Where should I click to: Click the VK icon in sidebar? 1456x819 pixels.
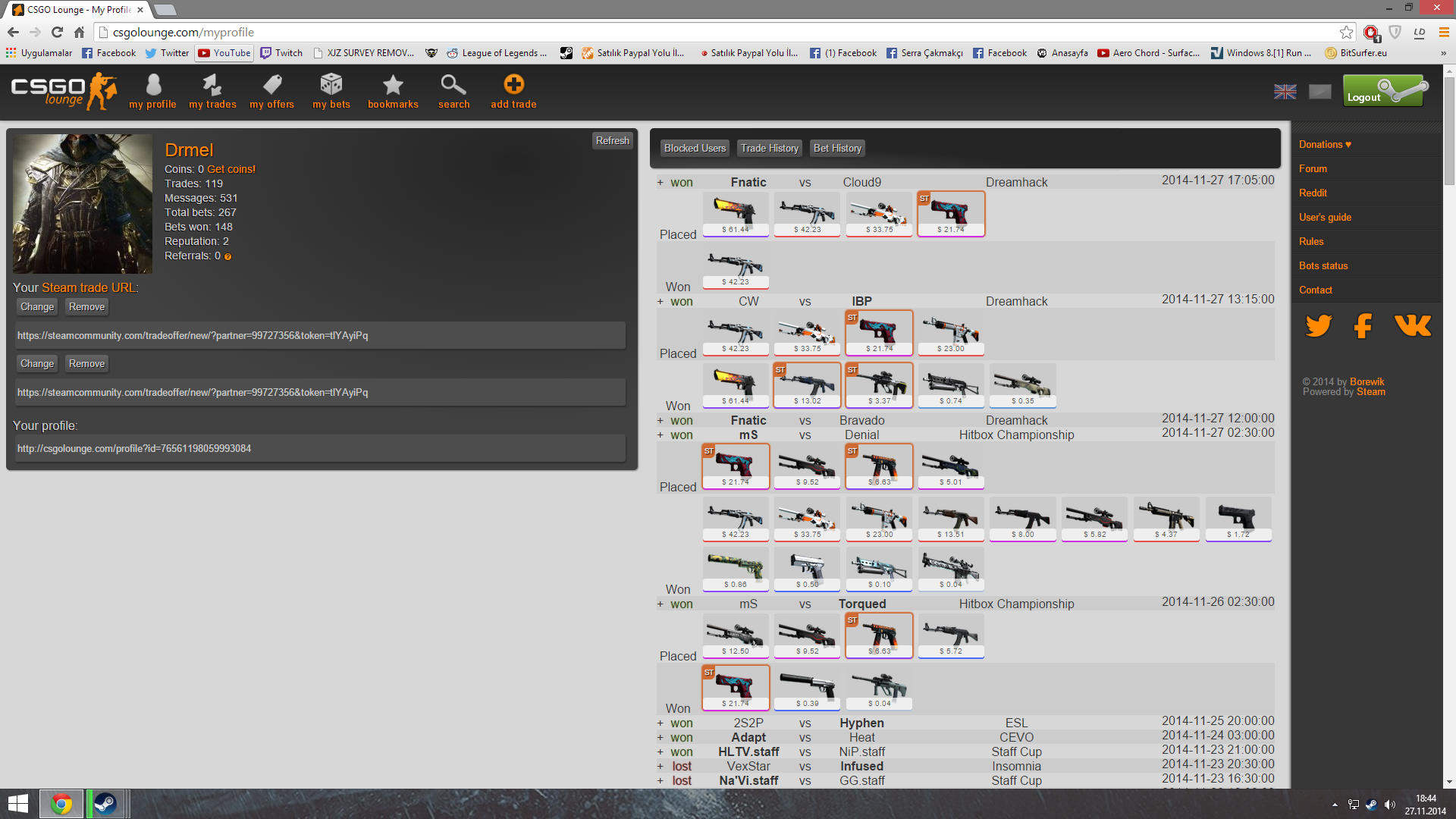[1412, 326]
